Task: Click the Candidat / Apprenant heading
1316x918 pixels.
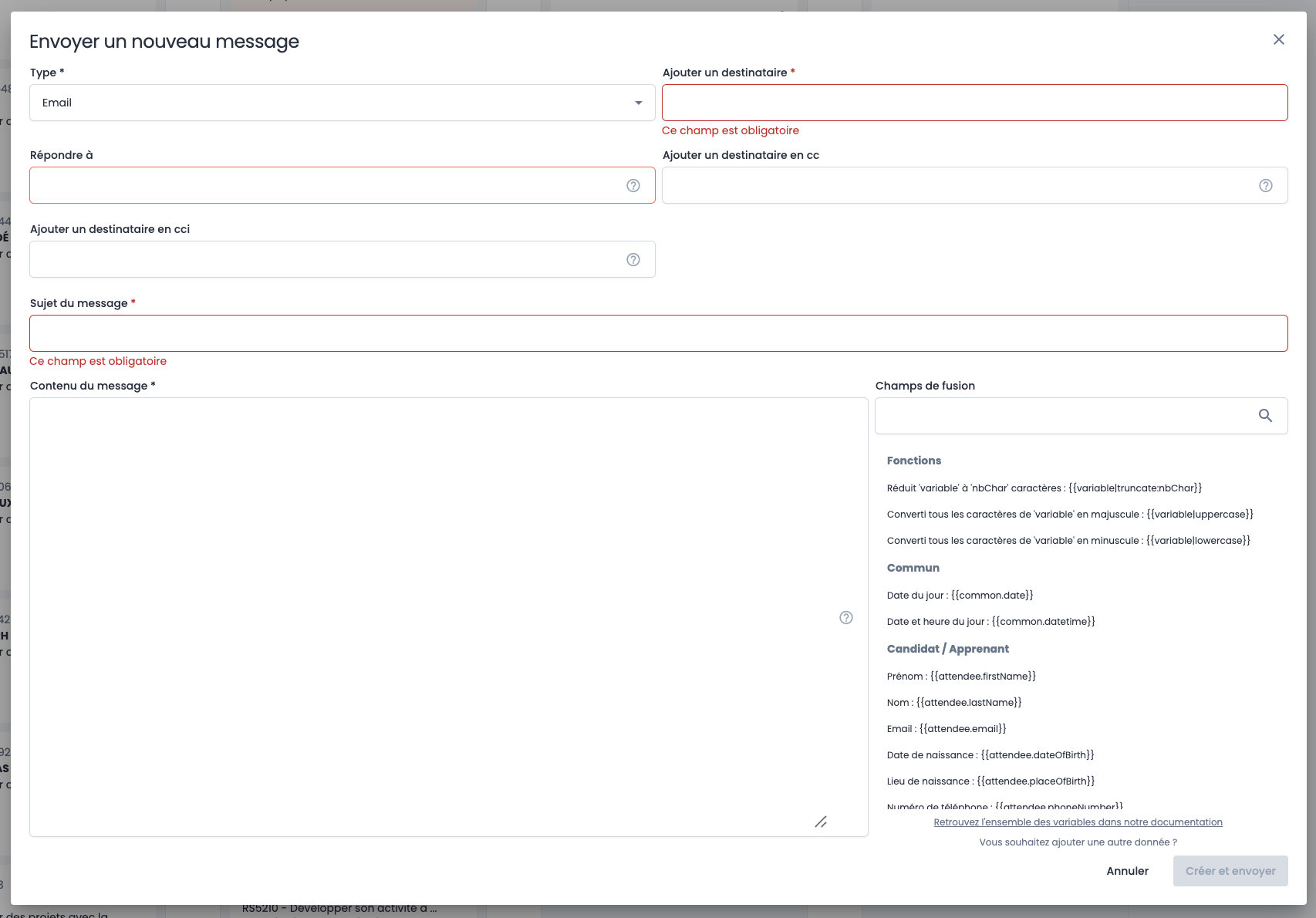Action: tap(947, 649)
